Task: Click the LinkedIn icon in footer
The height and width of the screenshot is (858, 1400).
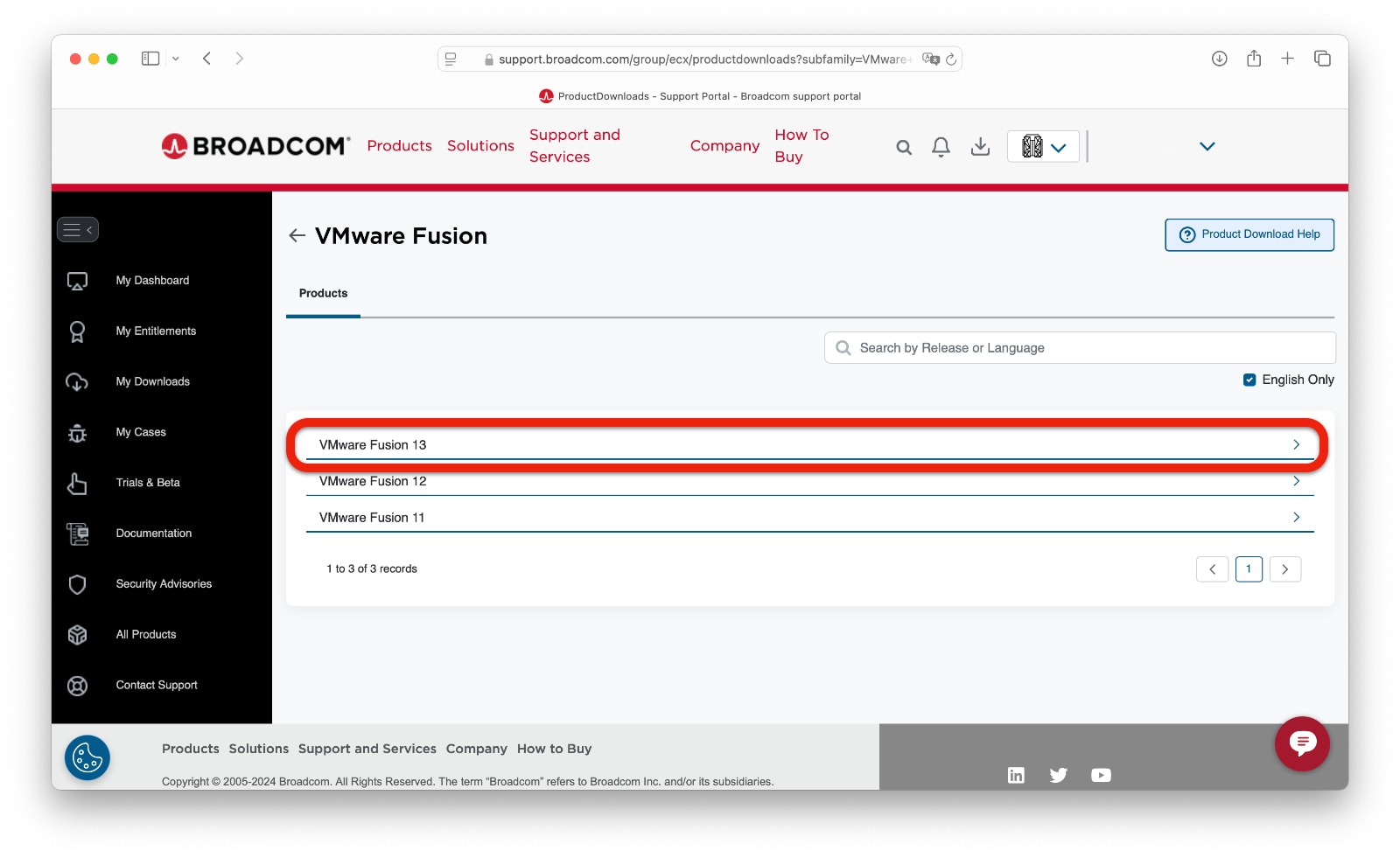Action: 1016,775
